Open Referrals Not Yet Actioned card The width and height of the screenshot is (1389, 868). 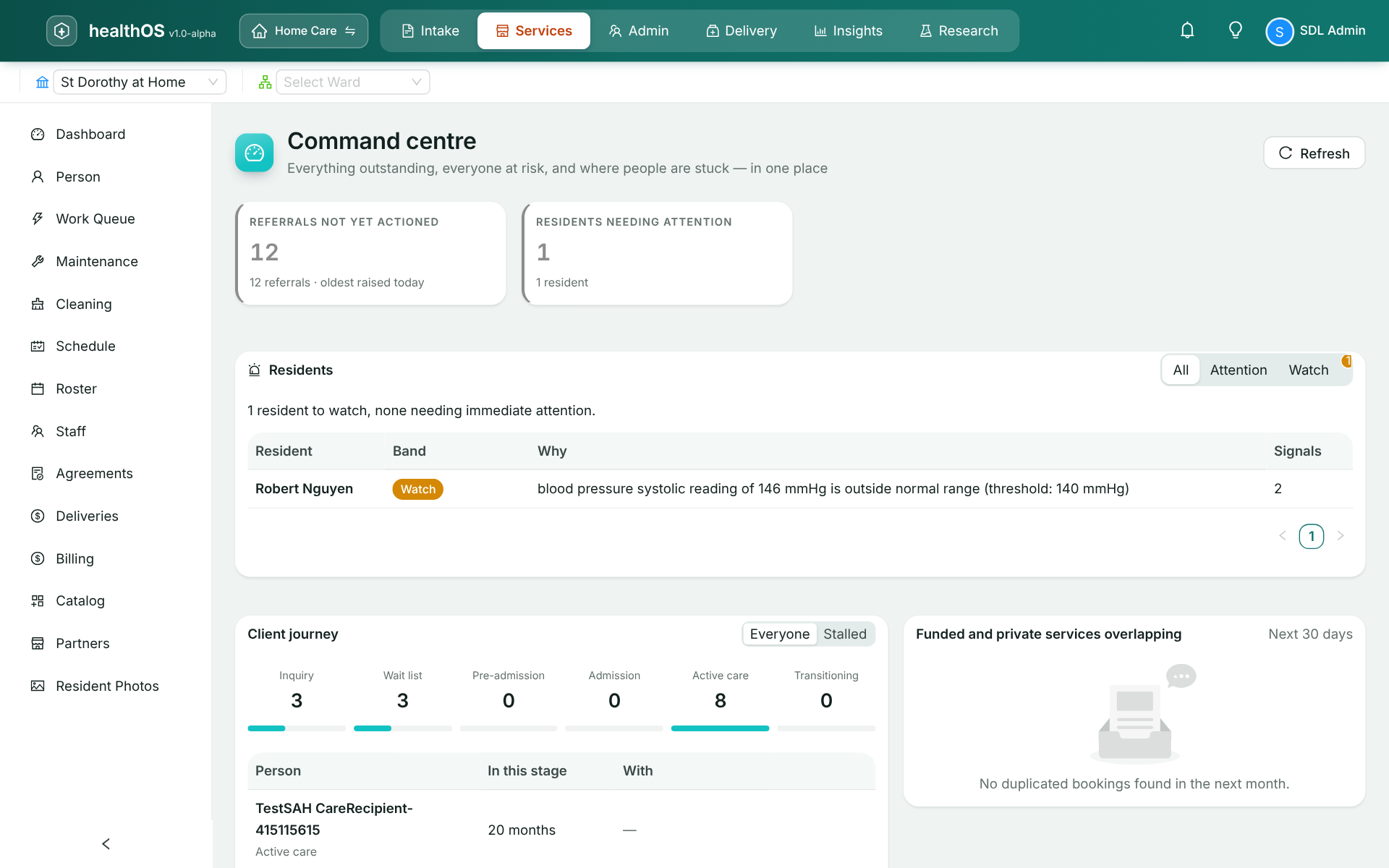(x=370, y=253)
